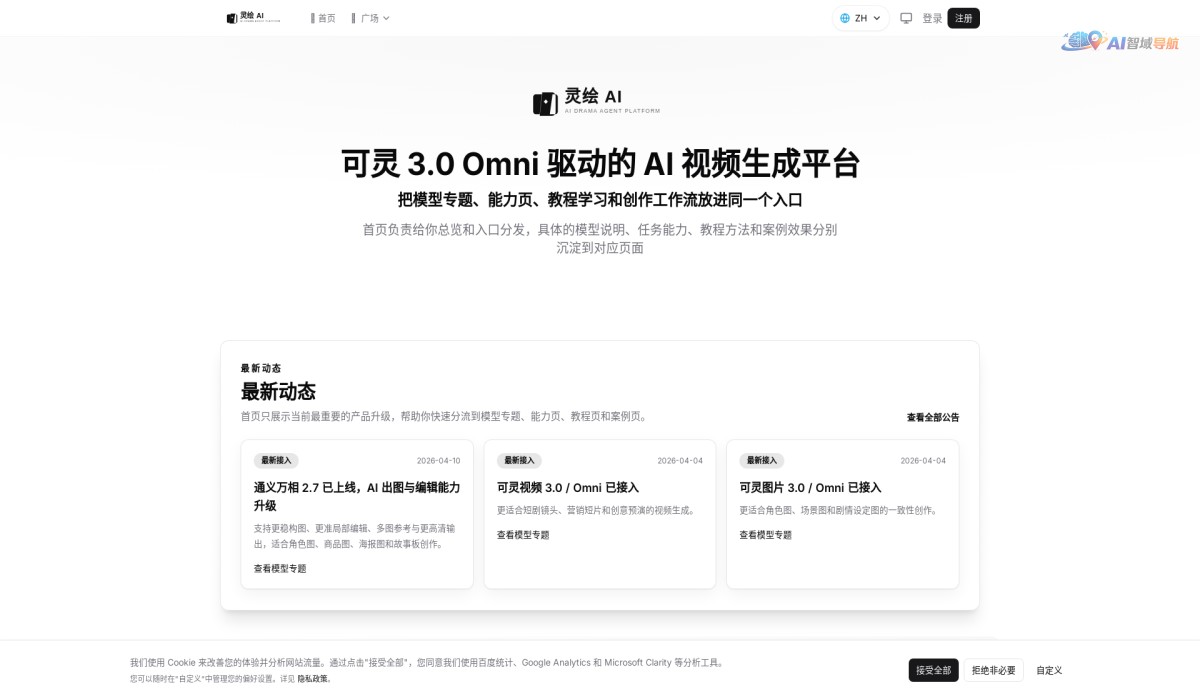Viewport: 1200px width, 700px height.
Task: Click 拒绝非必要 to reject optional cookies
Action: (992, 670)
